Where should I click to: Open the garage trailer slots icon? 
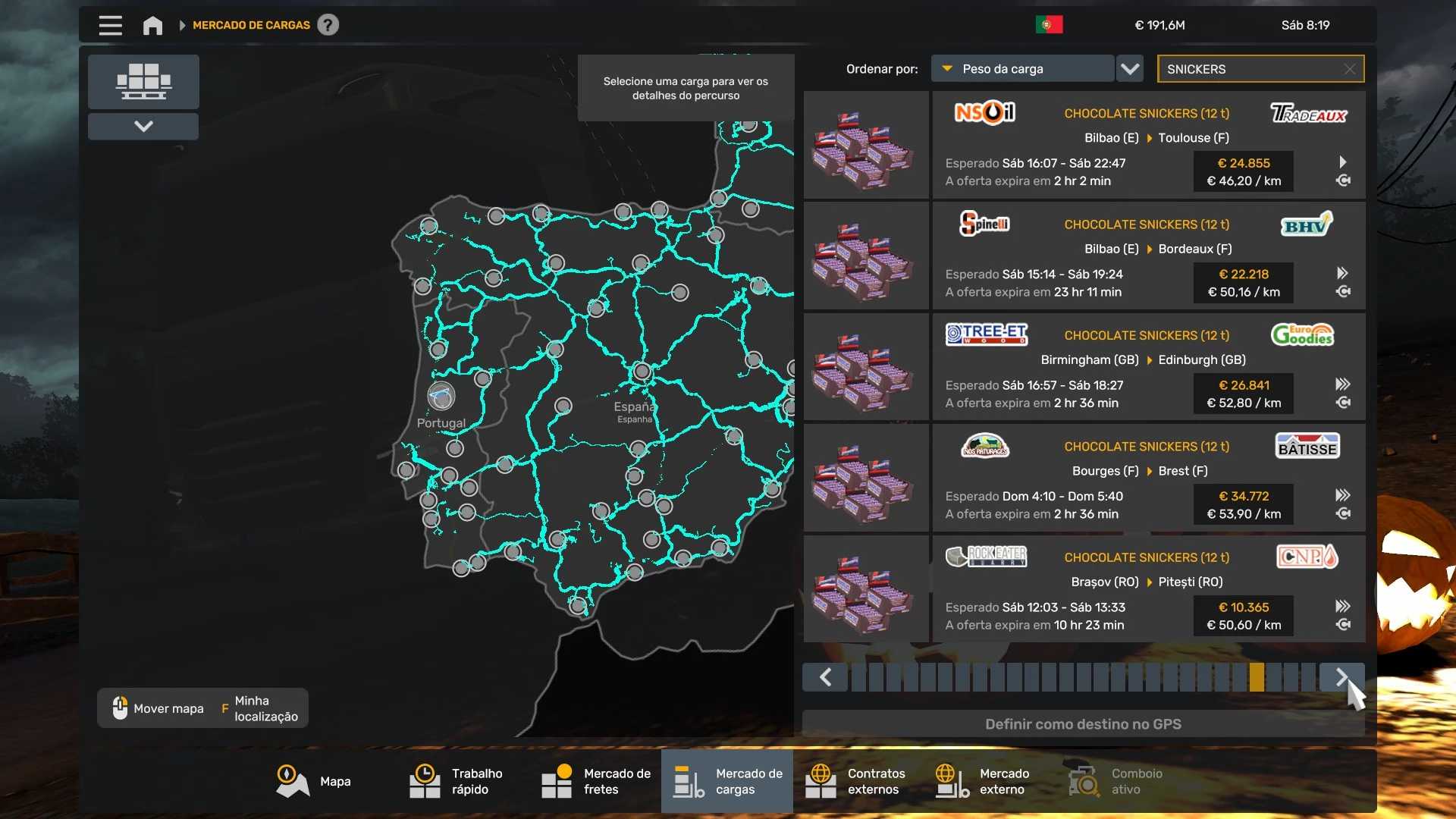coord(143,81)
